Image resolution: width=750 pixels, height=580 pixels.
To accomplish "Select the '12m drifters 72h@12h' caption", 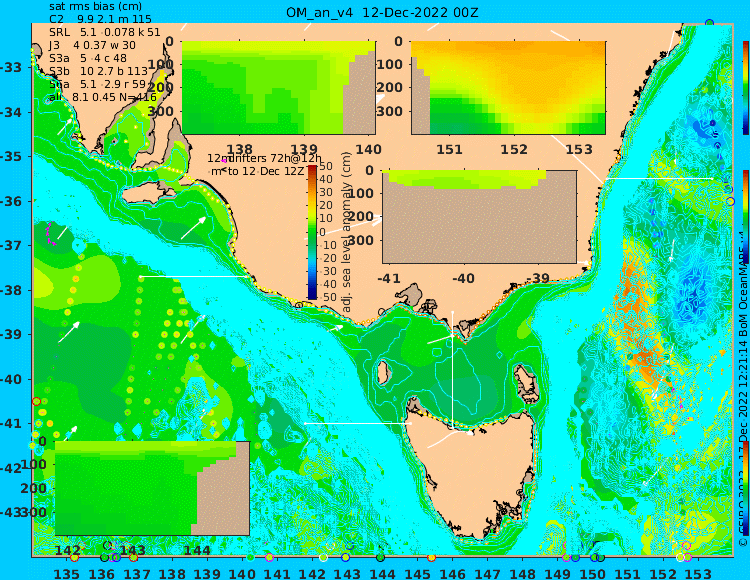I will tap(265, 158).
